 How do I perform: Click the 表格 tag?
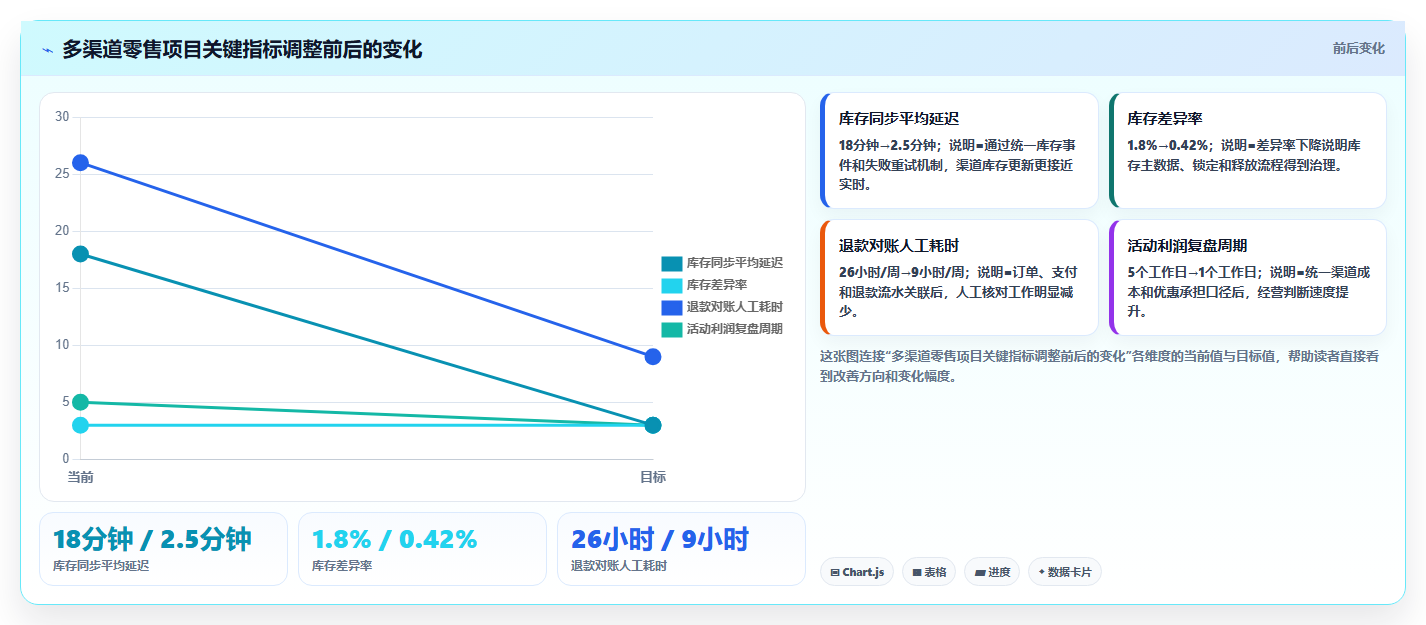point(929,572)
